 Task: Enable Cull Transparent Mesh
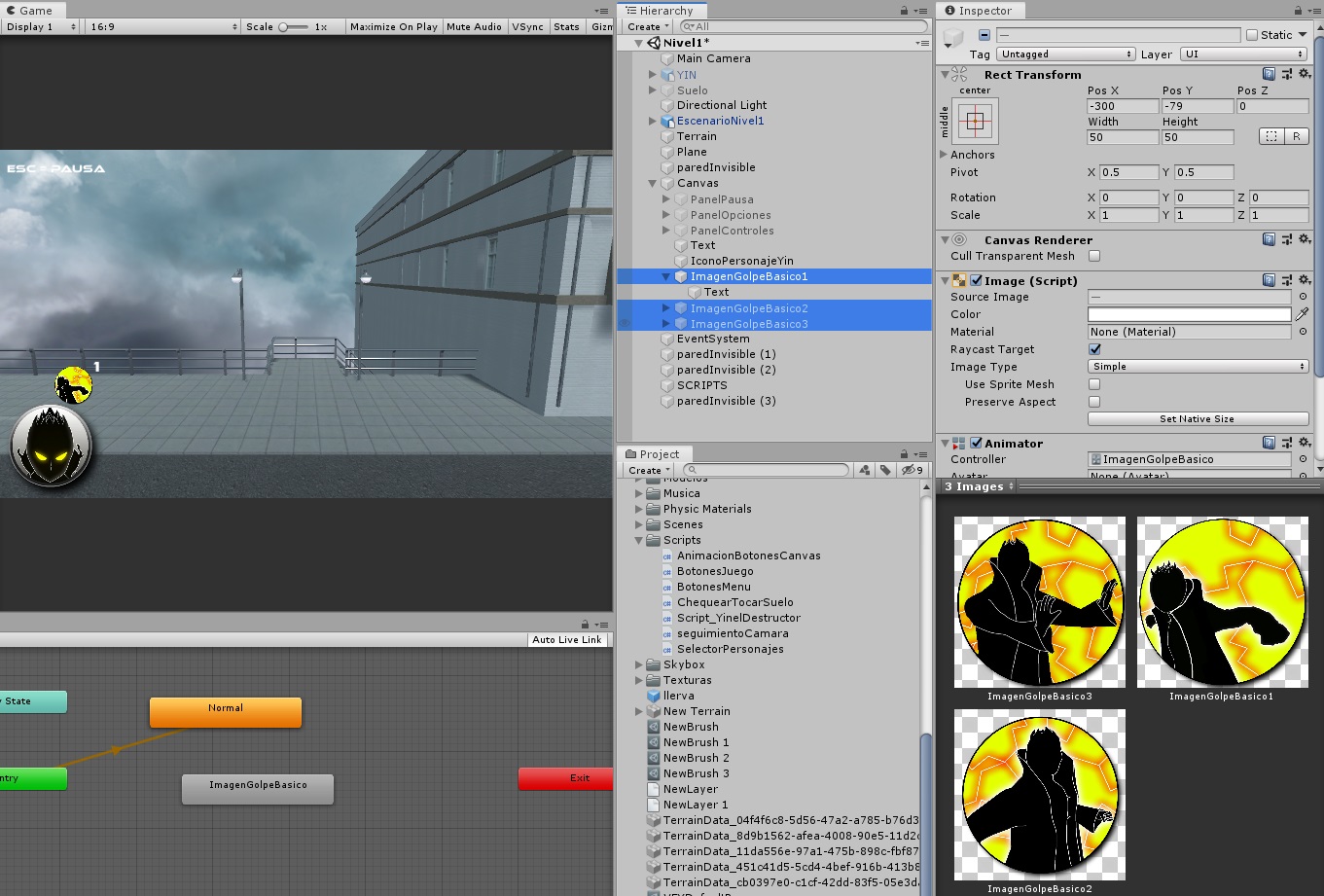click(1094, 256)
